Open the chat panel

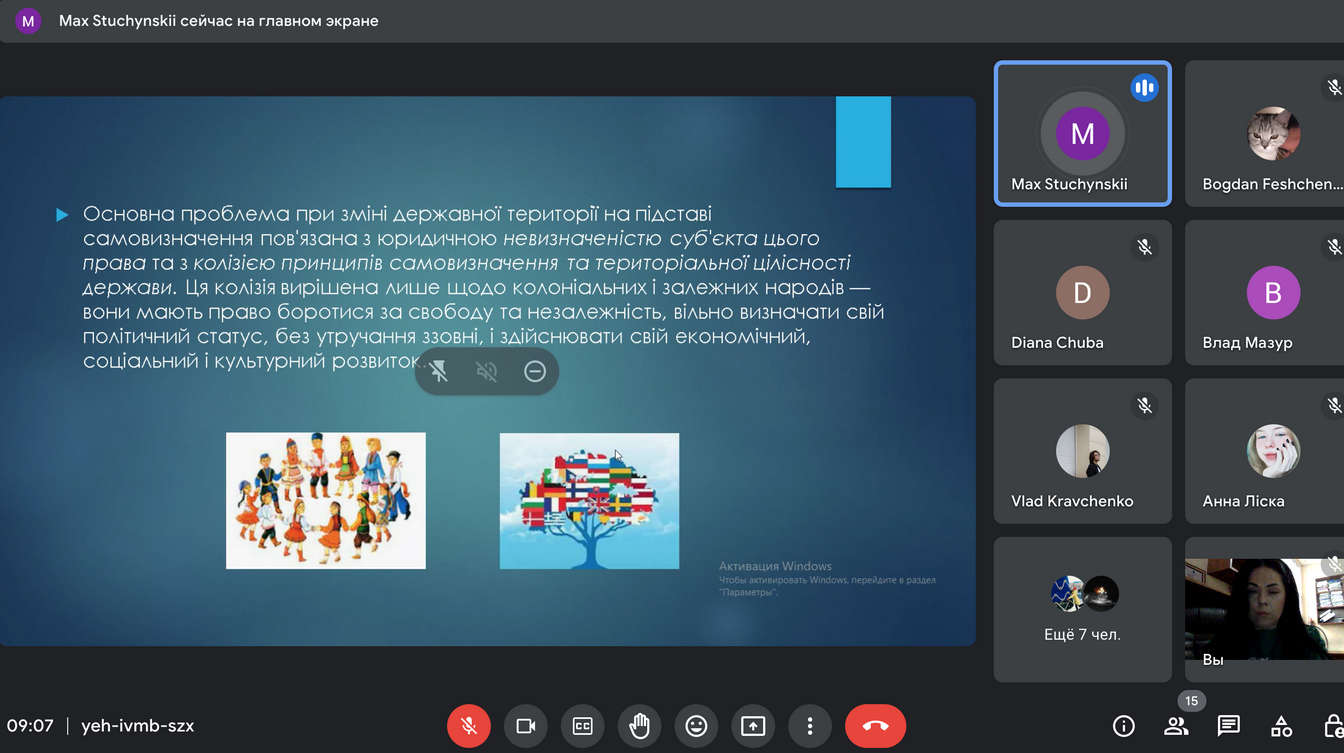(x=1228, y=726)
